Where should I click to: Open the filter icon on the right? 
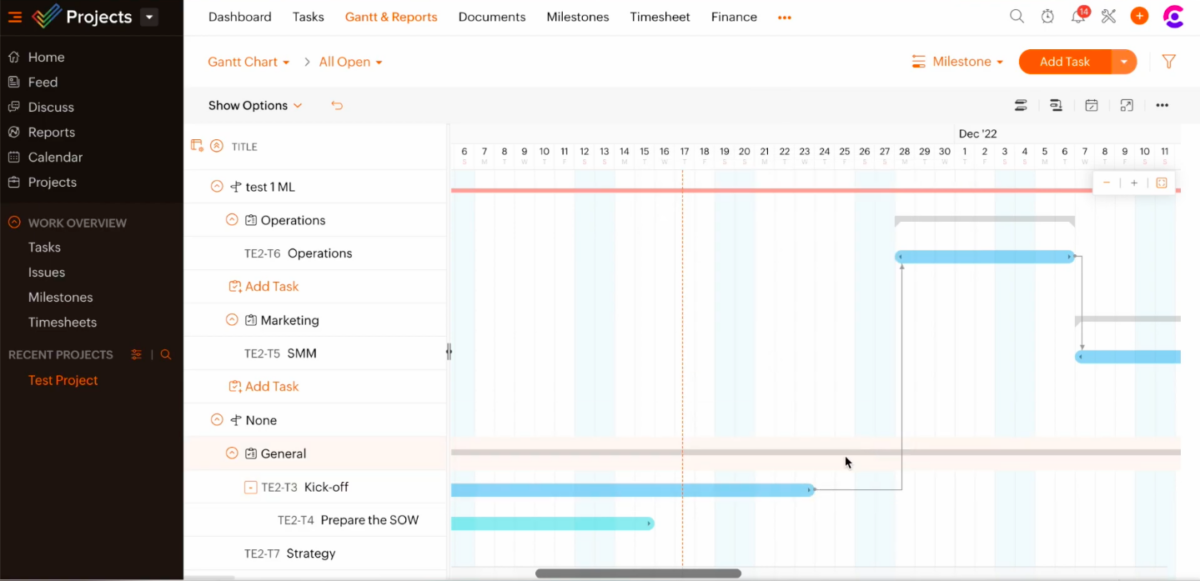1169,61
